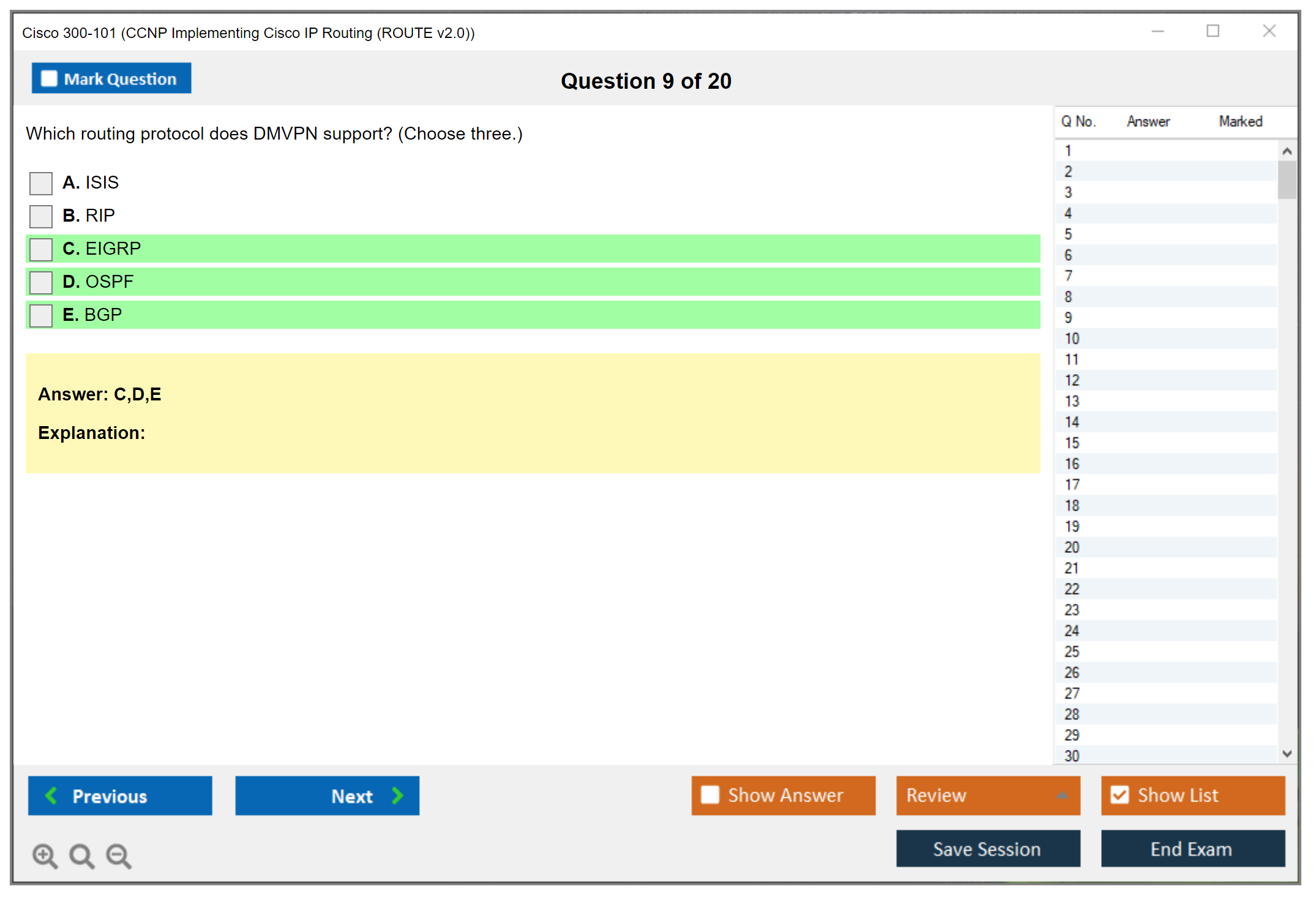Screen dimensions: 1316x900
Task: Check the E. BGP answer checkbox
Action: [x=41, y=315]
